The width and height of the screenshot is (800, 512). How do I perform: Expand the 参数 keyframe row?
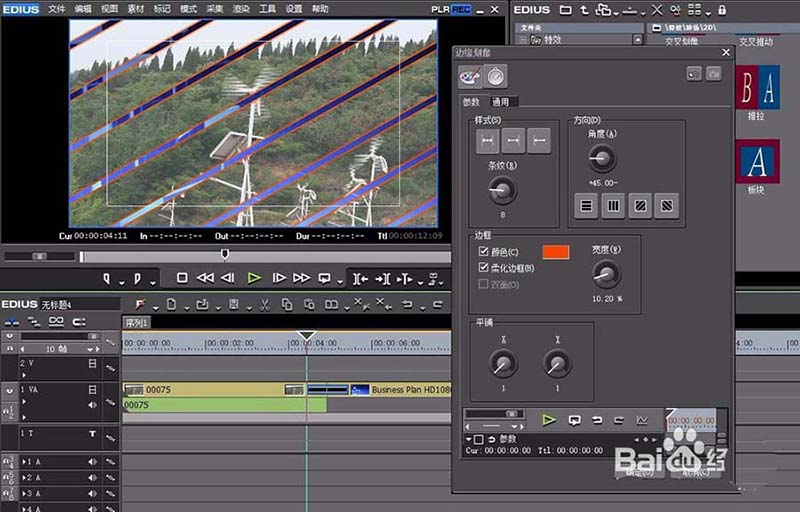click(468, 439)
